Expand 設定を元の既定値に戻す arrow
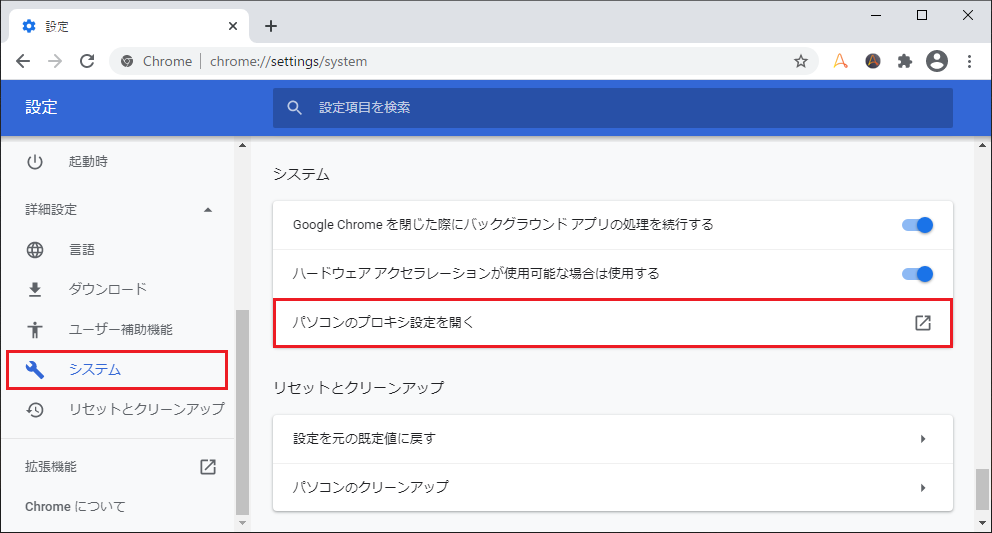Screen dimensions: 992x533 [923, 439]
